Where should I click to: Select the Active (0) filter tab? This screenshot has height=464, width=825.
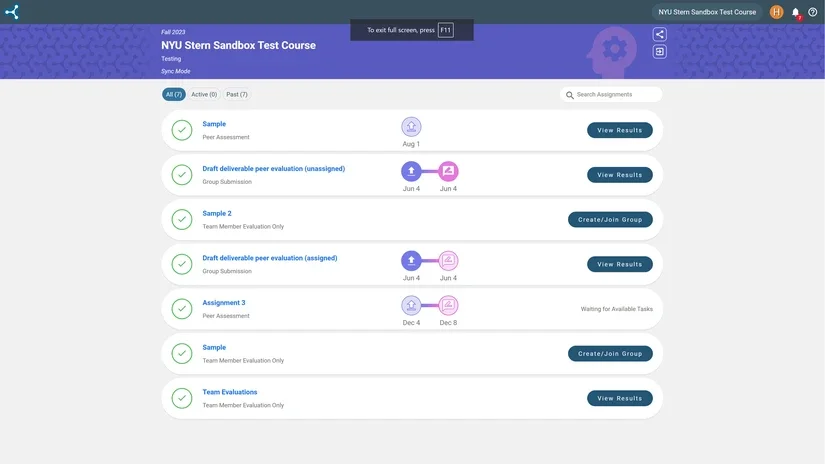[x=204, y=94]
